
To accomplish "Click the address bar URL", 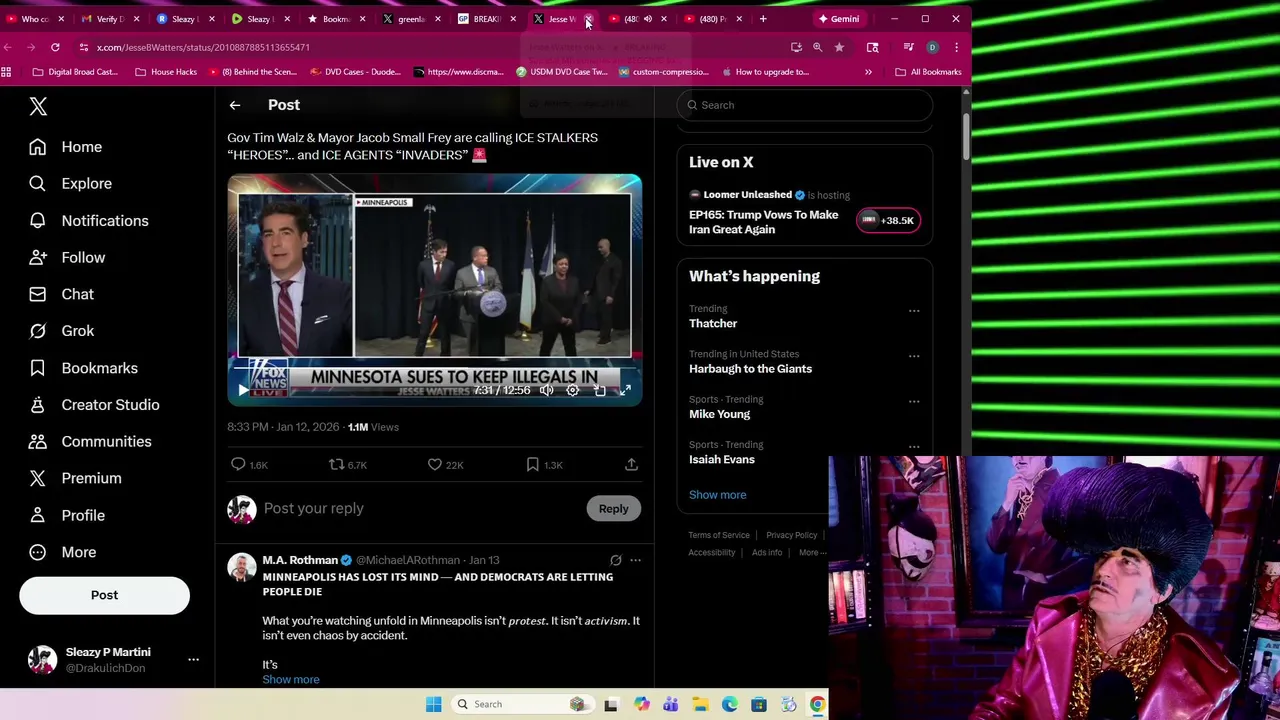I will [x=203, y=47].
